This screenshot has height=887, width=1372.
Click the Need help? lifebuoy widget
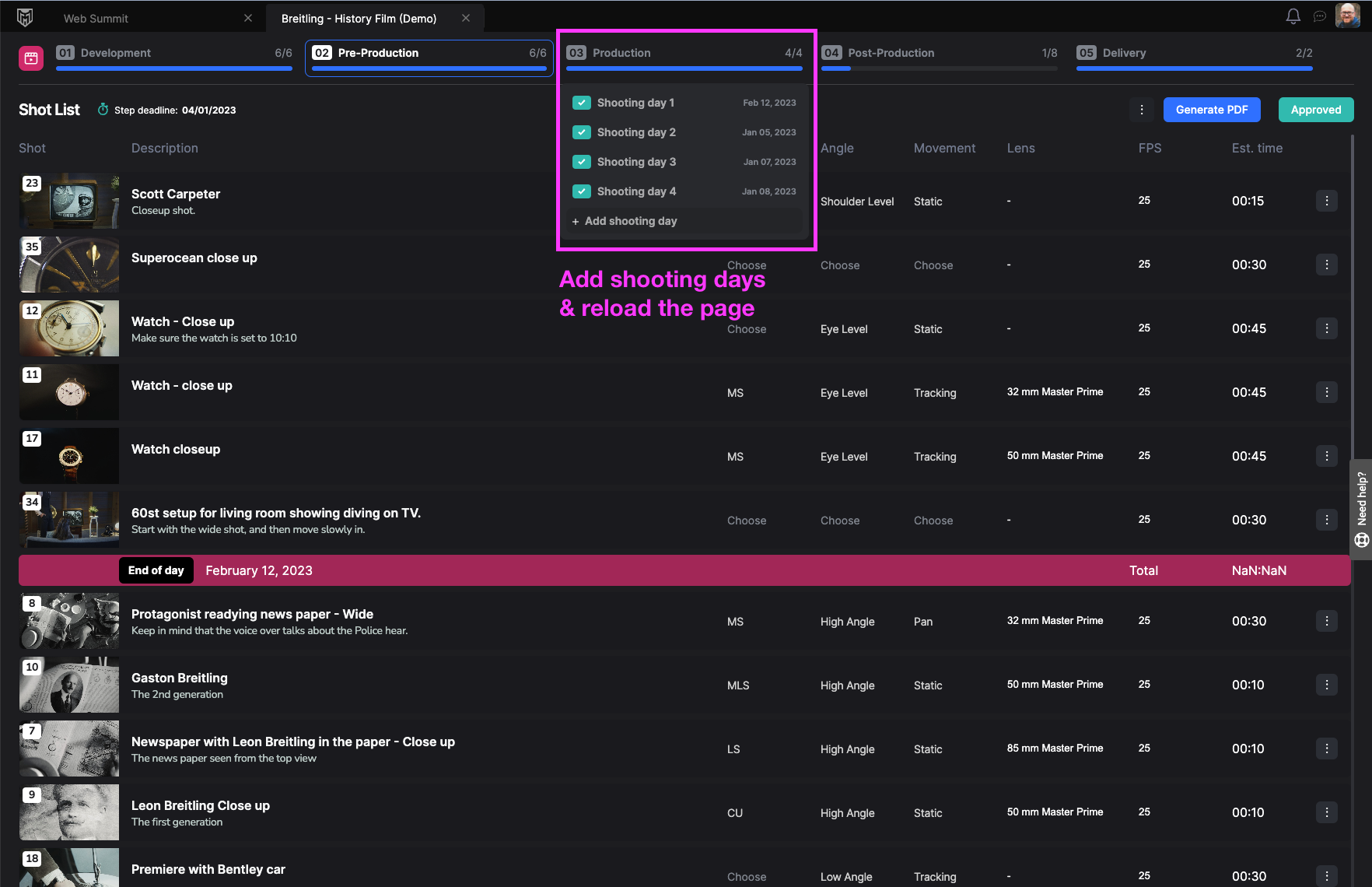pyautogui.click(x=1361, y=509)
